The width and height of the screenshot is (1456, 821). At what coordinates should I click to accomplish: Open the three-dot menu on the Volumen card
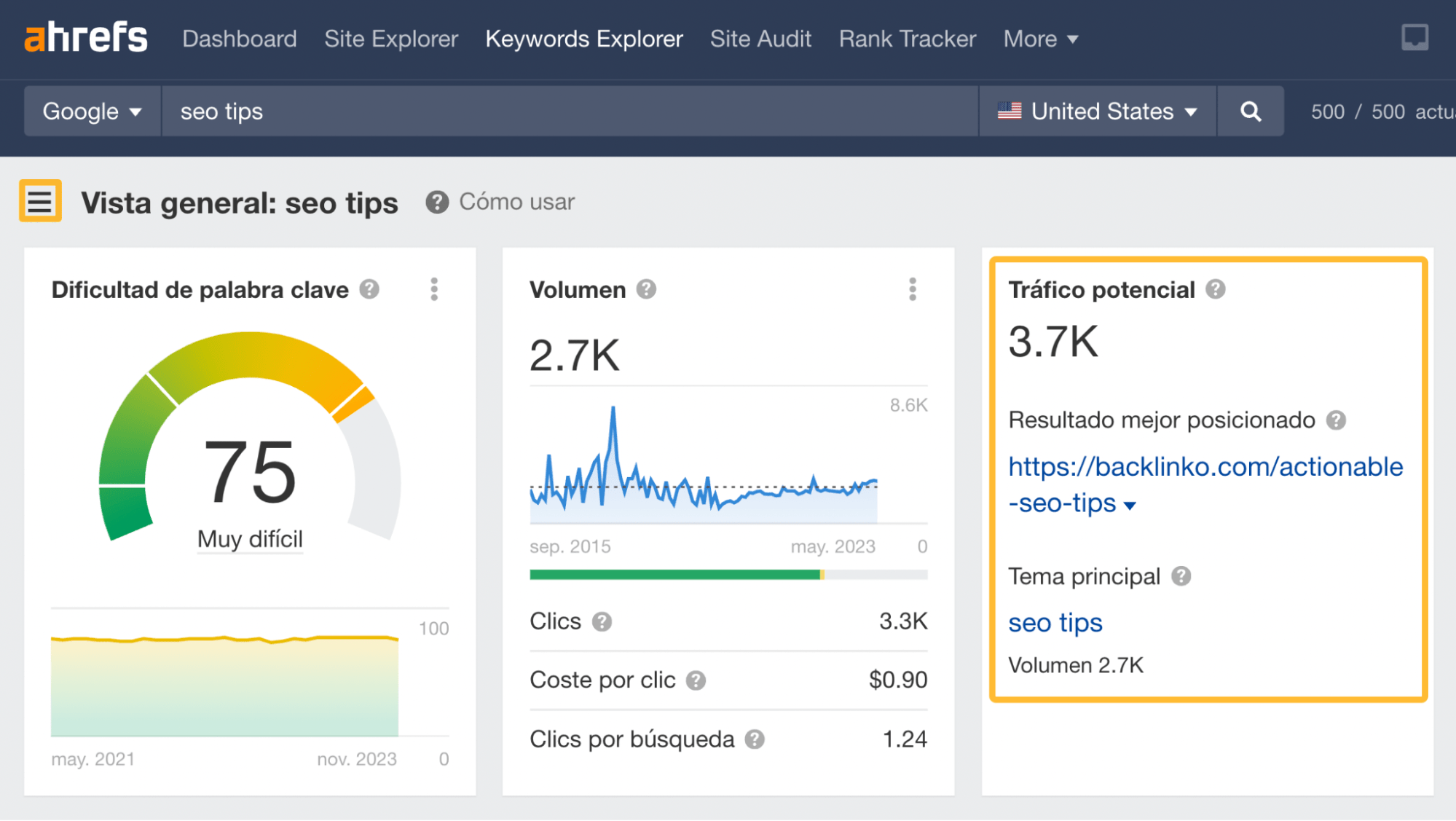(x=912, y=289)
